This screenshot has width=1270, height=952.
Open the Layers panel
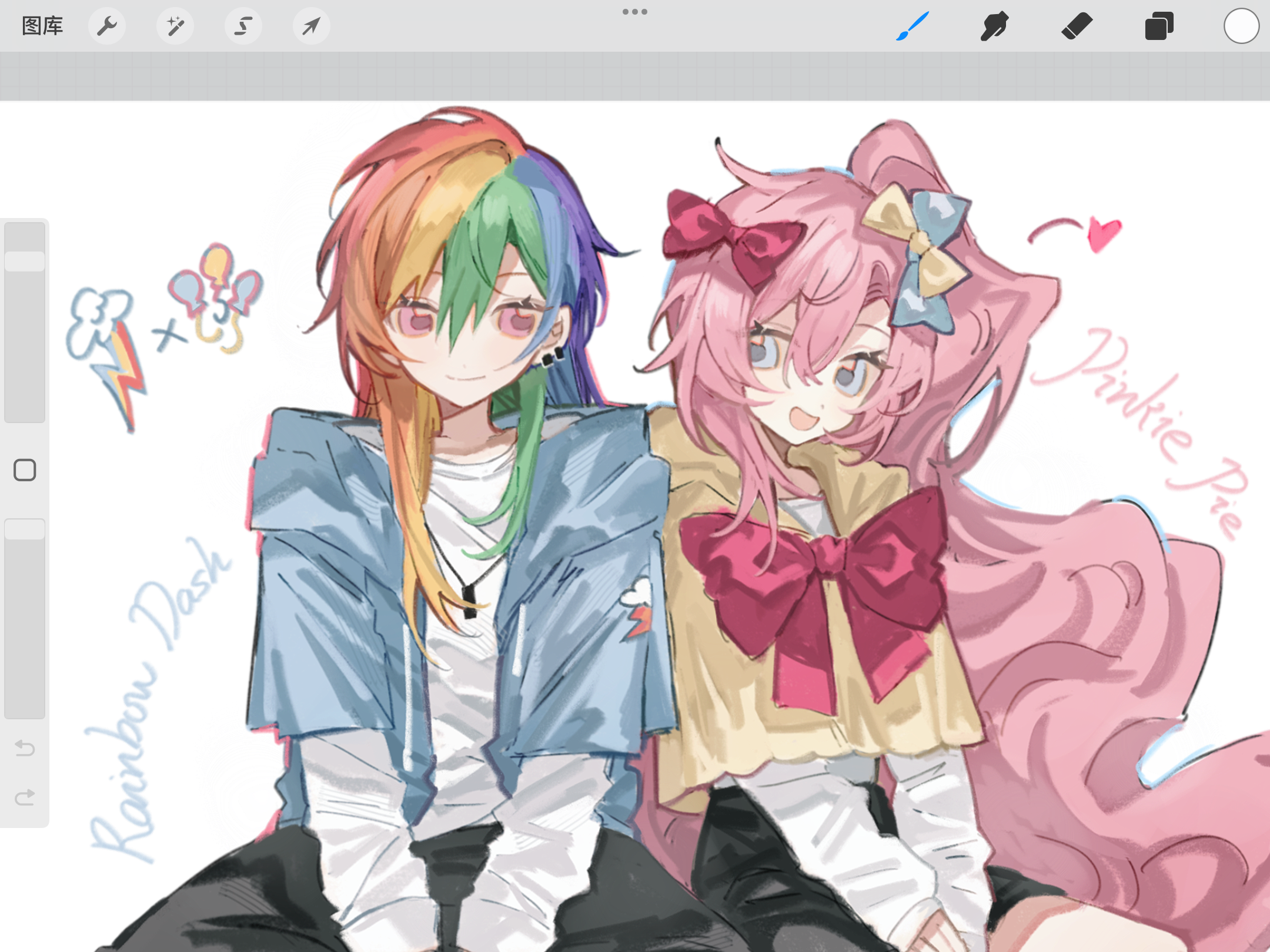(1159, 26)
